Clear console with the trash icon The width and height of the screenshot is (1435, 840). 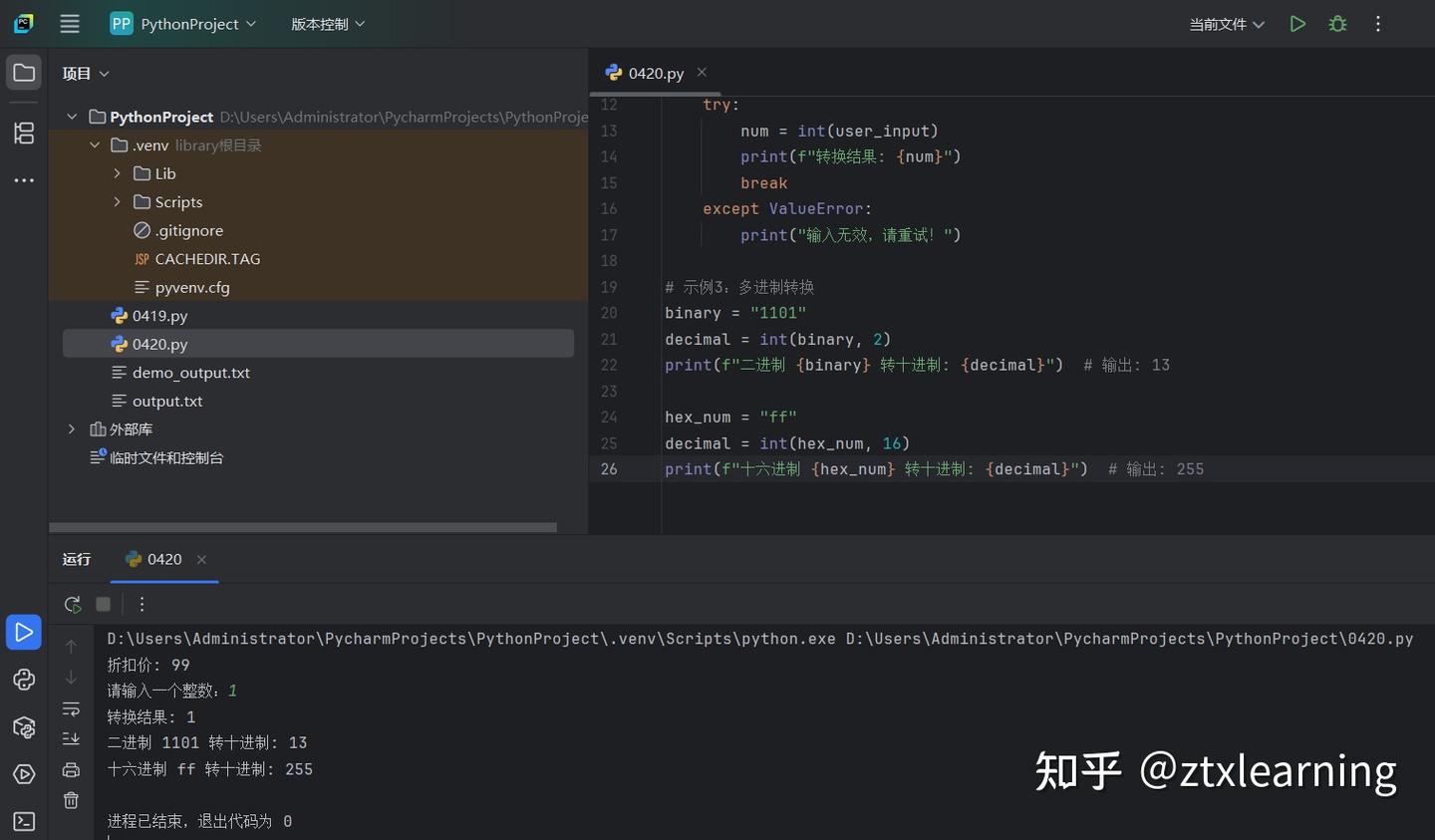click(x=71, y=800)
